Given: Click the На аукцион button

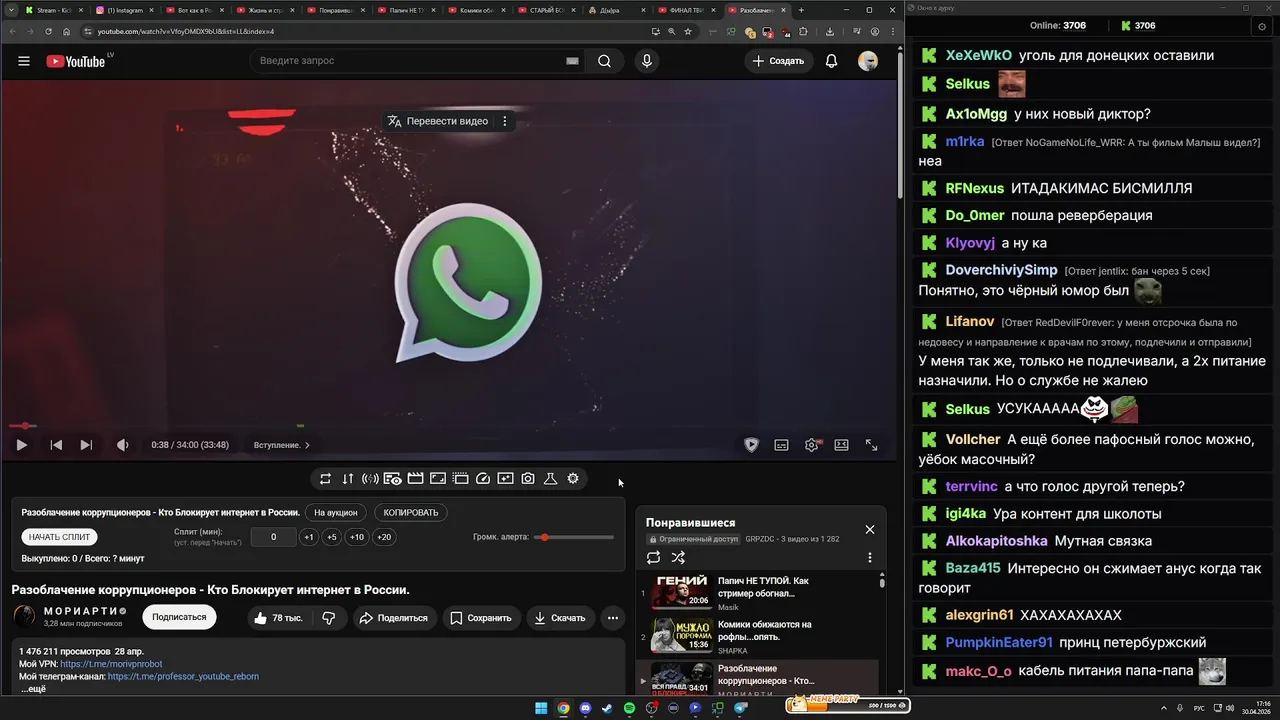Looking at the screenshot, I should click(x=336, y=512).
